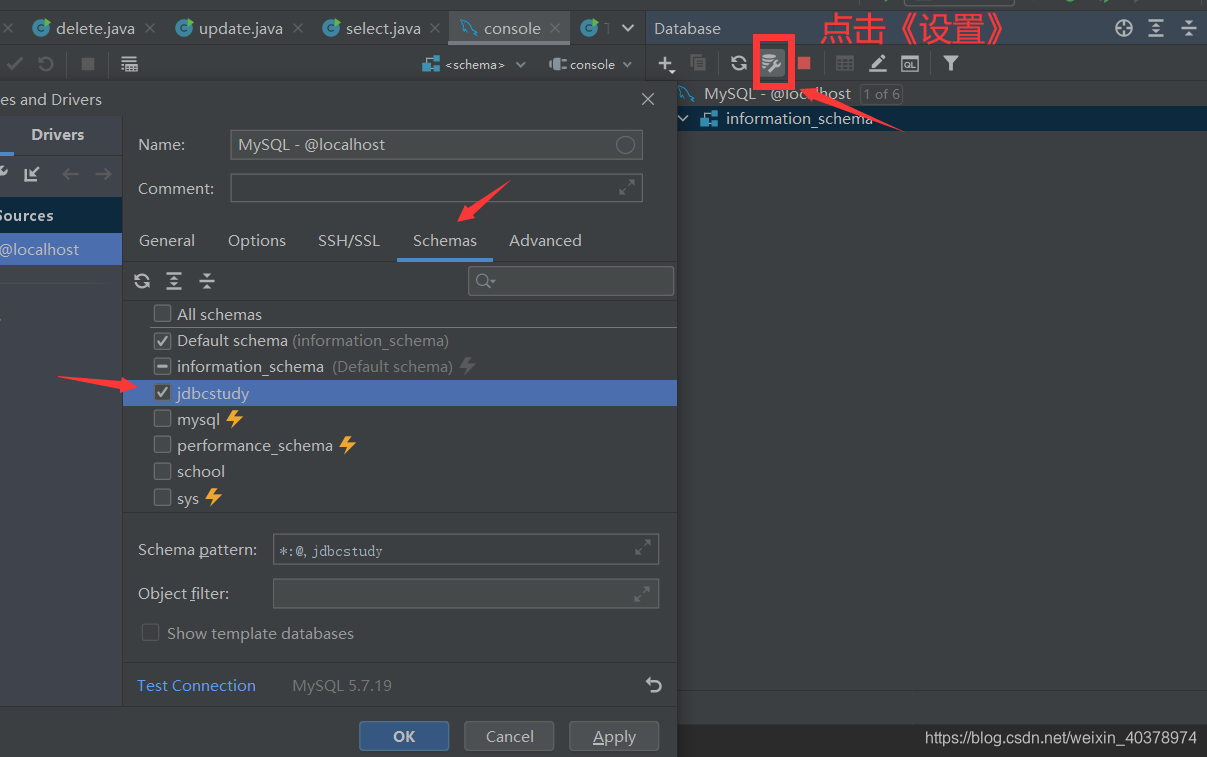The image size is (1207, 757).
Task: Switch to the Advanced tab
Action: coord(545,240)
